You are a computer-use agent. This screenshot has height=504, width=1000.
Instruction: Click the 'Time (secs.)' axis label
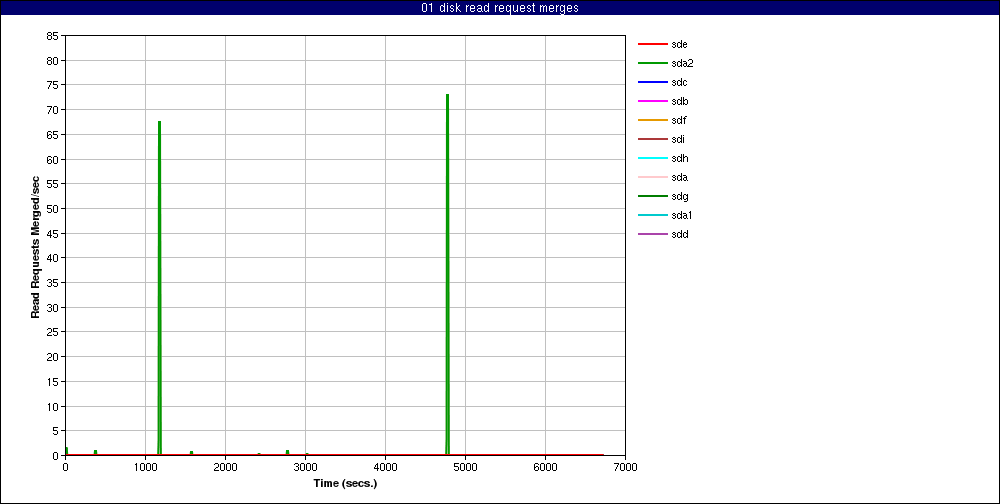[345, 484]
